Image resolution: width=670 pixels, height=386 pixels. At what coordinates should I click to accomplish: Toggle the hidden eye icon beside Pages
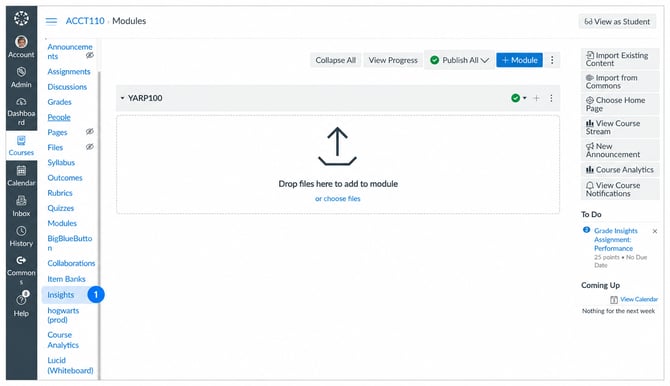[x=90, y=132]
